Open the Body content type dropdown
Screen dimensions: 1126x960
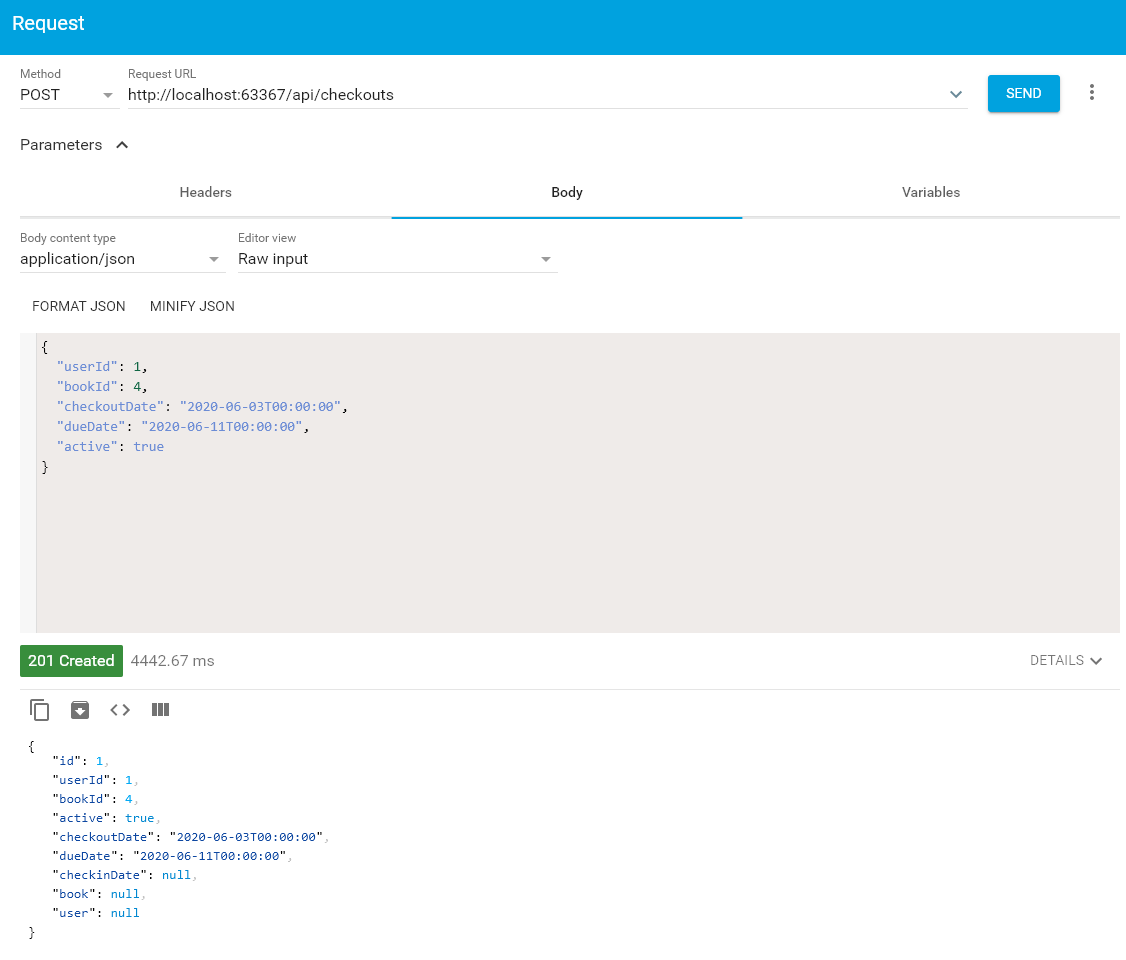[x=121, y=259]
